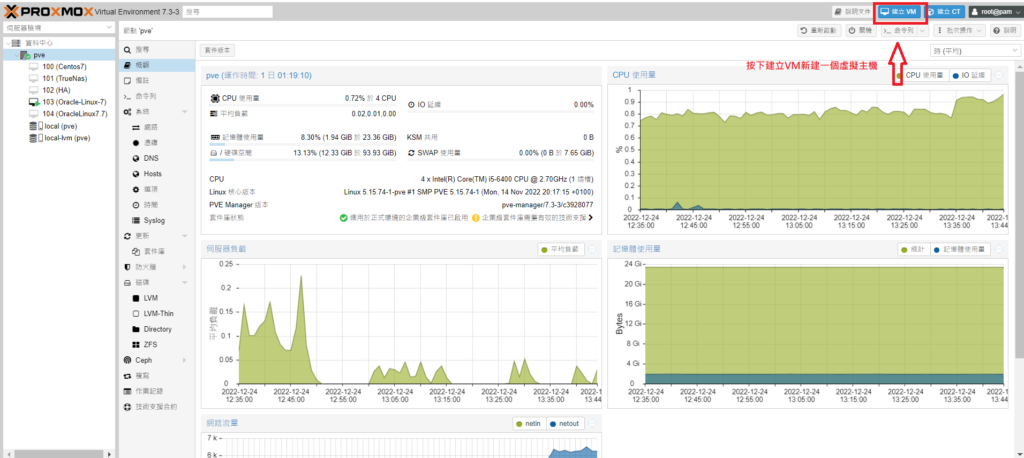Open the Syslog menu item
Screen dimensions: 1024x458
(x=154, y=219)
